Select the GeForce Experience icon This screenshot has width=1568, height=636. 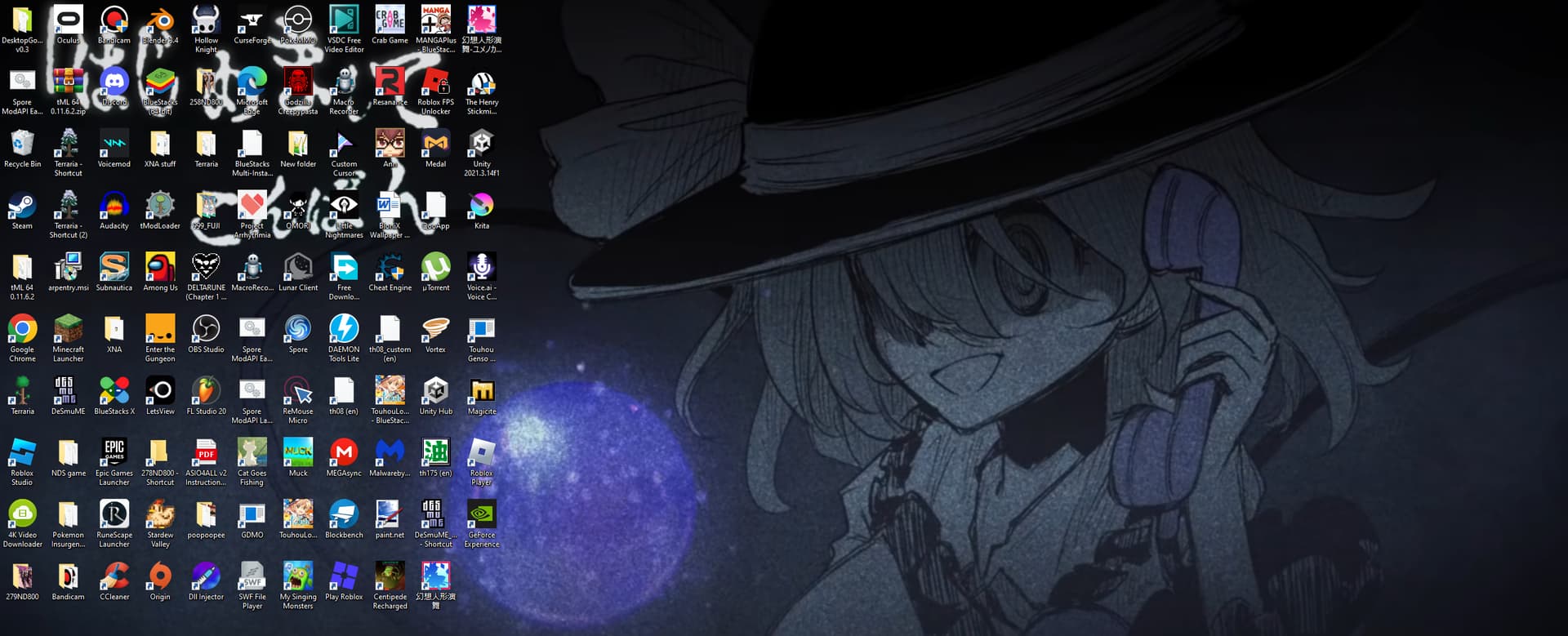click(x=482, y=514)
